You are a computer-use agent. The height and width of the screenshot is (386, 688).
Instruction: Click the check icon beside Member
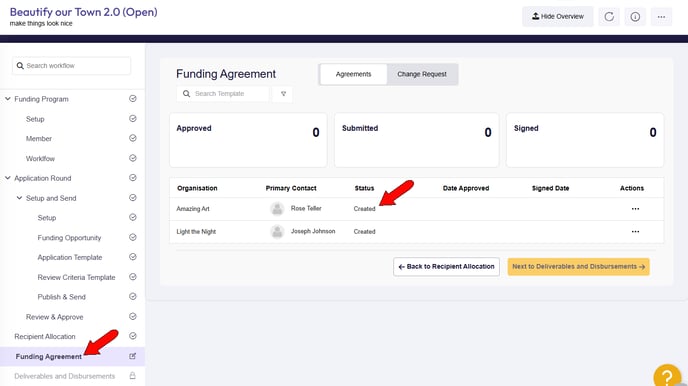click(x=133, y=138)
